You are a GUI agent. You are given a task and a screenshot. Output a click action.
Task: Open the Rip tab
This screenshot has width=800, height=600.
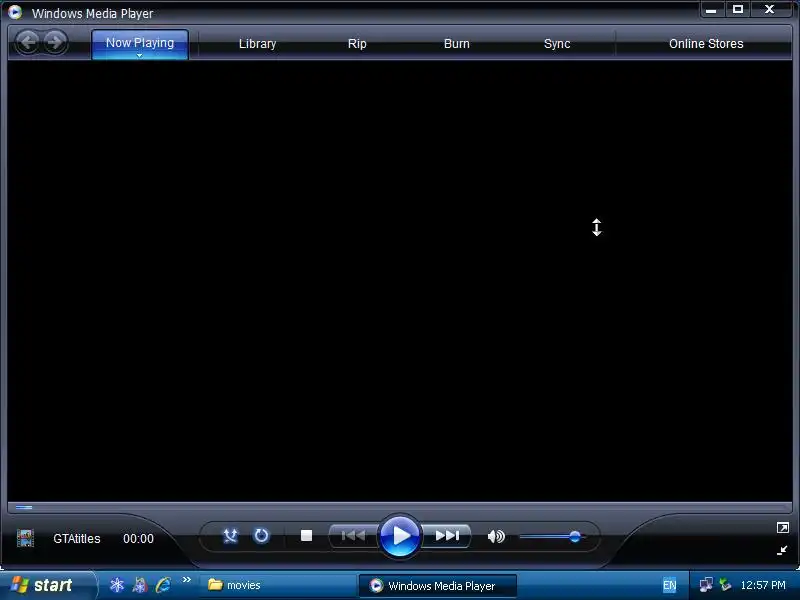tap(357, 44)
